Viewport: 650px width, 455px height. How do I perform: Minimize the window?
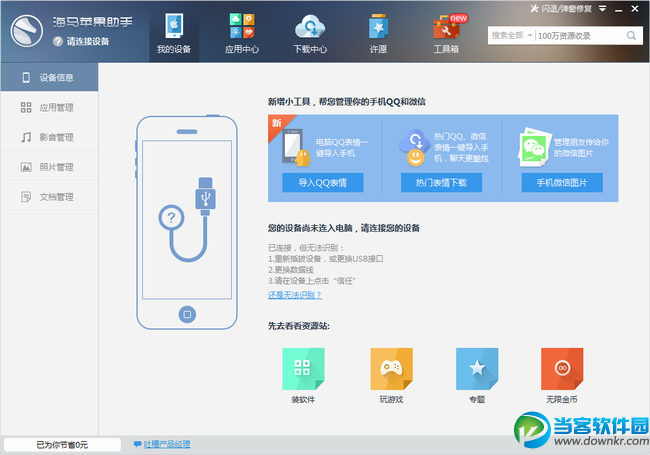(618, 9)
